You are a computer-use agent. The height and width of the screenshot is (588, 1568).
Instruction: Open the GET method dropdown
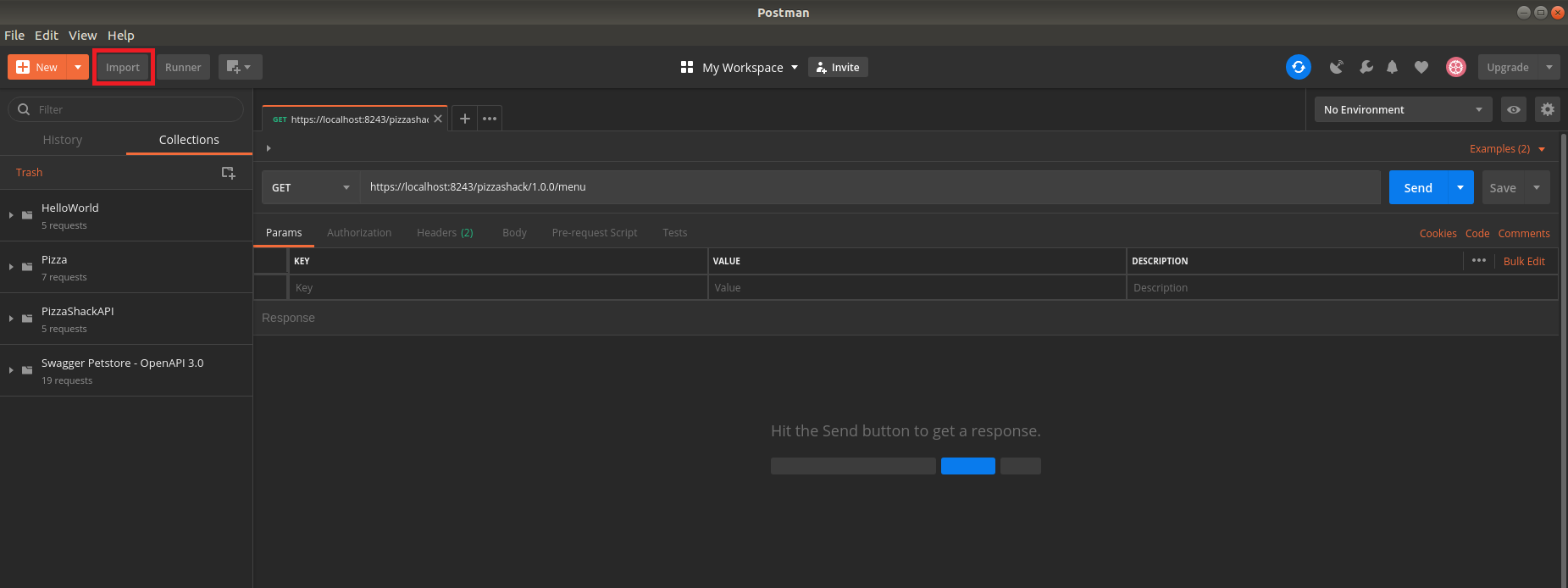point(310,187)
